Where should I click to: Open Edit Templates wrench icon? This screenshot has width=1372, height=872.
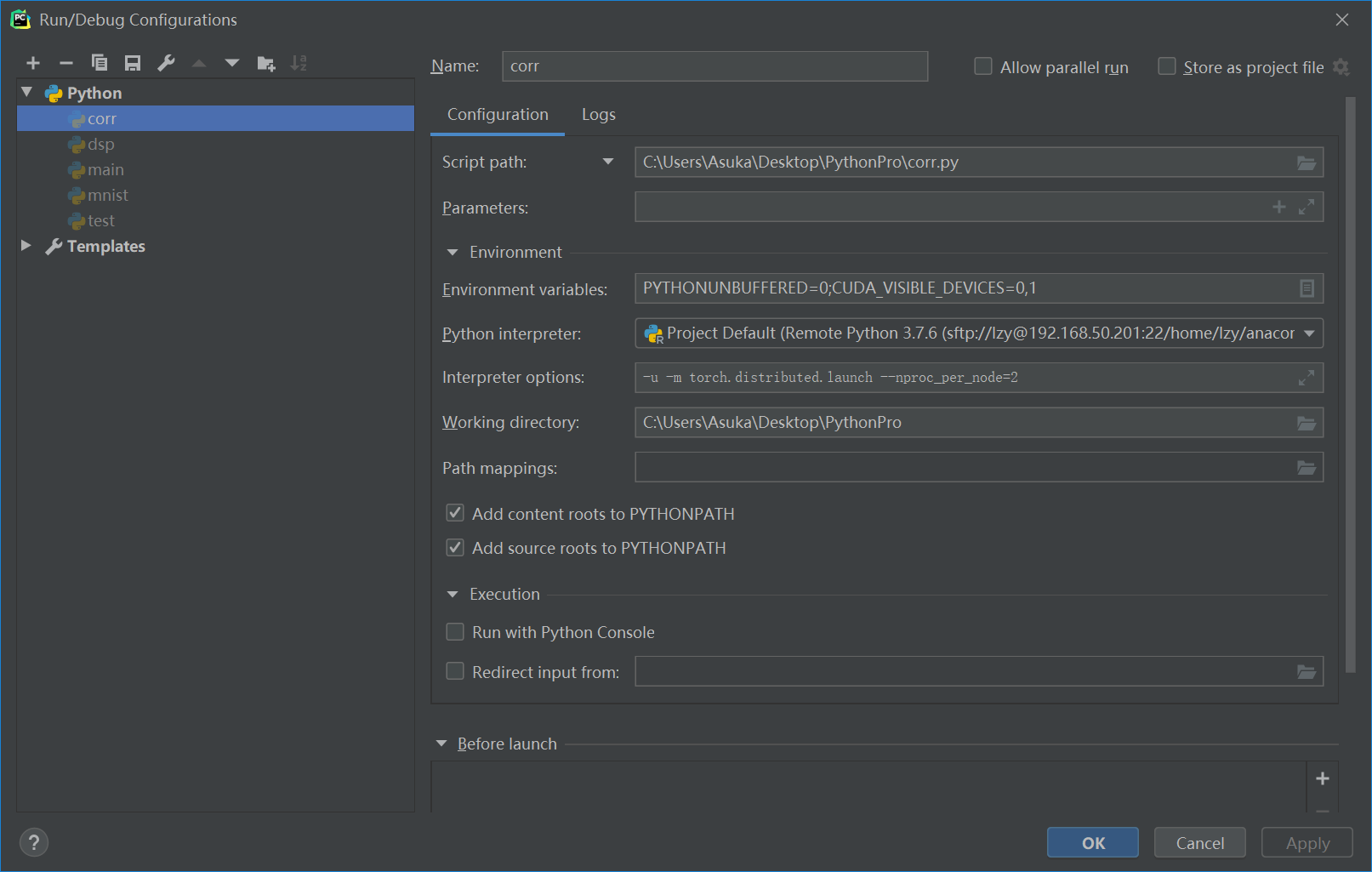click(166, 63)
